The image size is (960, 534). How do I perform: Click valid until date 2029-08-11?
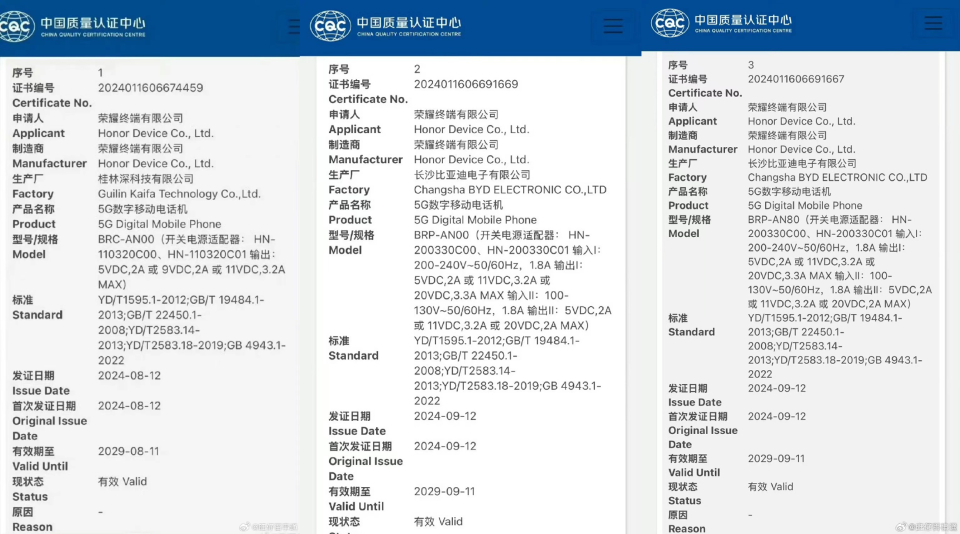coord(129,451)
